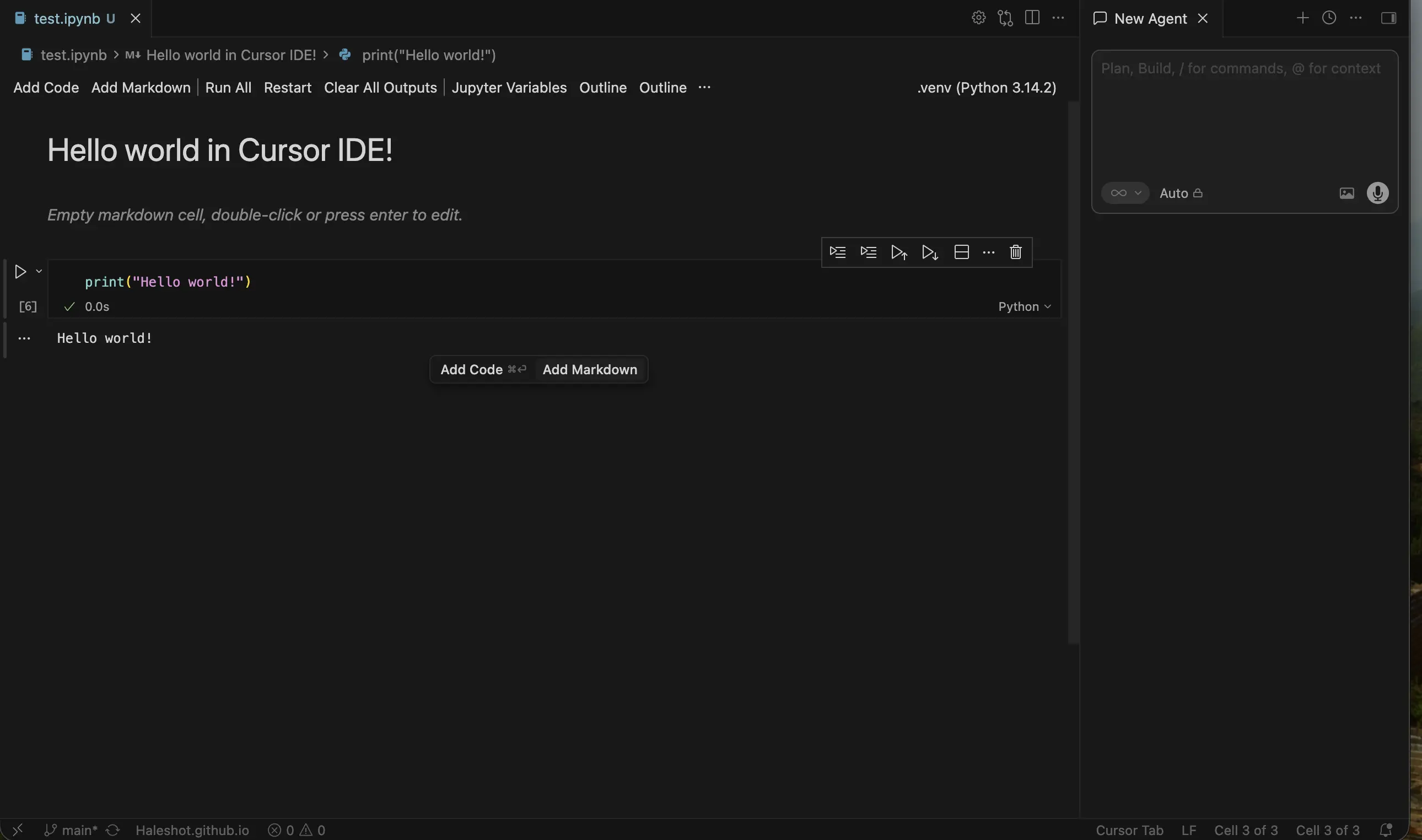Select the .venv Python 3.14.2 kernel picker

point(986,88)
